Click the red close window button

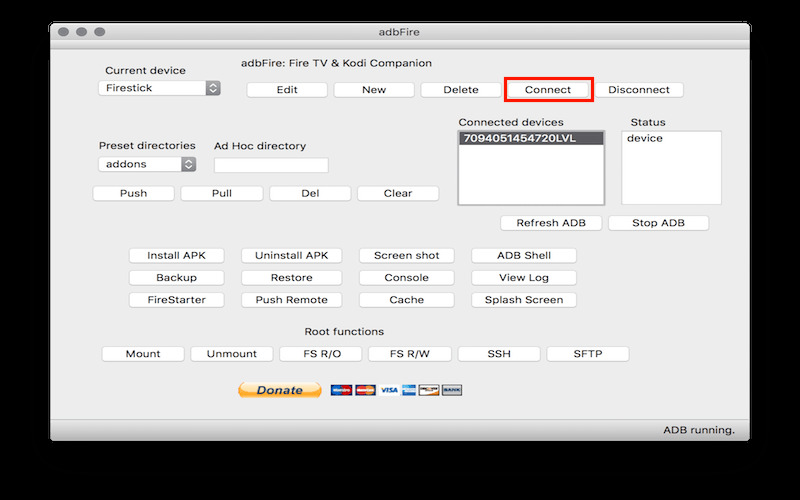(63, 32)
